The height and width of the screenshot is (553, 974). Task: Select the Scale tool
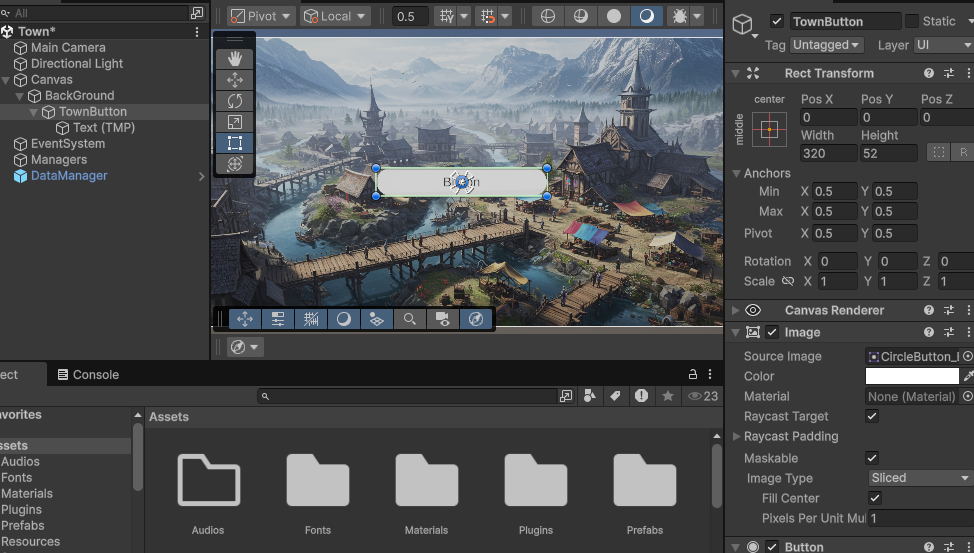(x=235, y=122)
